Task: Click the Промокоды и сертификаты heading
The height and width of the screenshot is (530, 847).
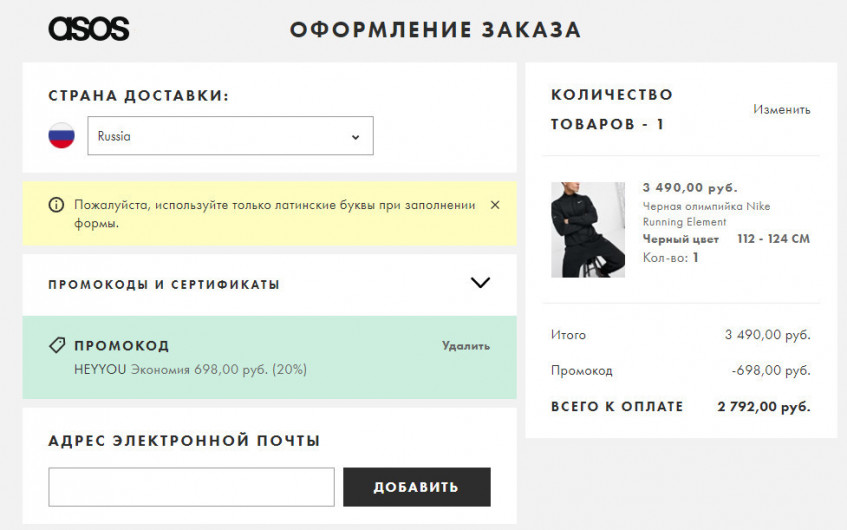Action: tap(164, 284)
